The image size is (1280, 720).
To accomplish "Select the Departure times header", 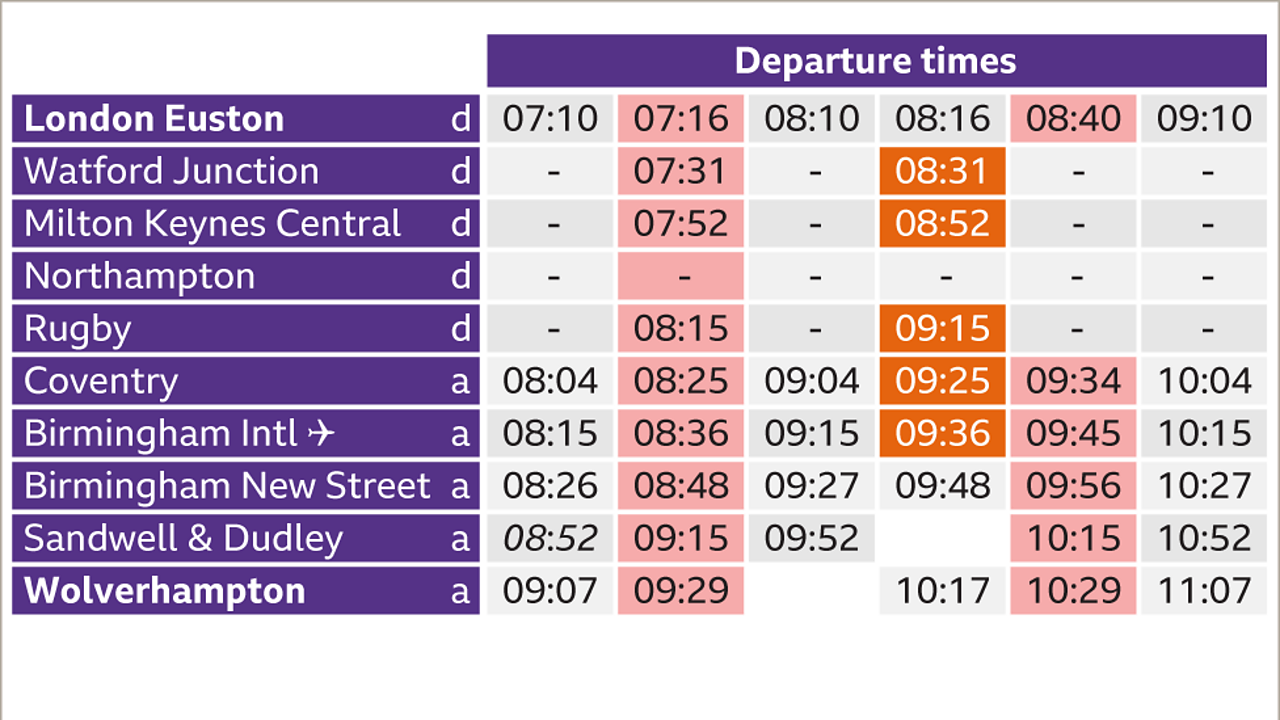I will pos(875,61).
